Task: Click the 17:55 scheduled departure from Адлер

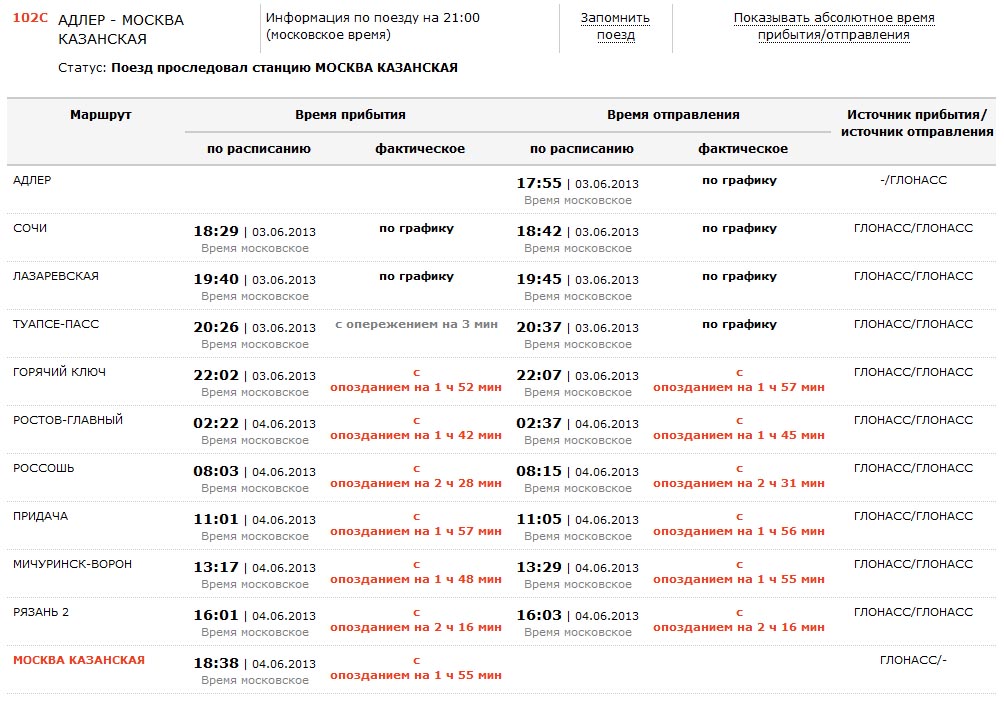Action: (x=539, y=183)
